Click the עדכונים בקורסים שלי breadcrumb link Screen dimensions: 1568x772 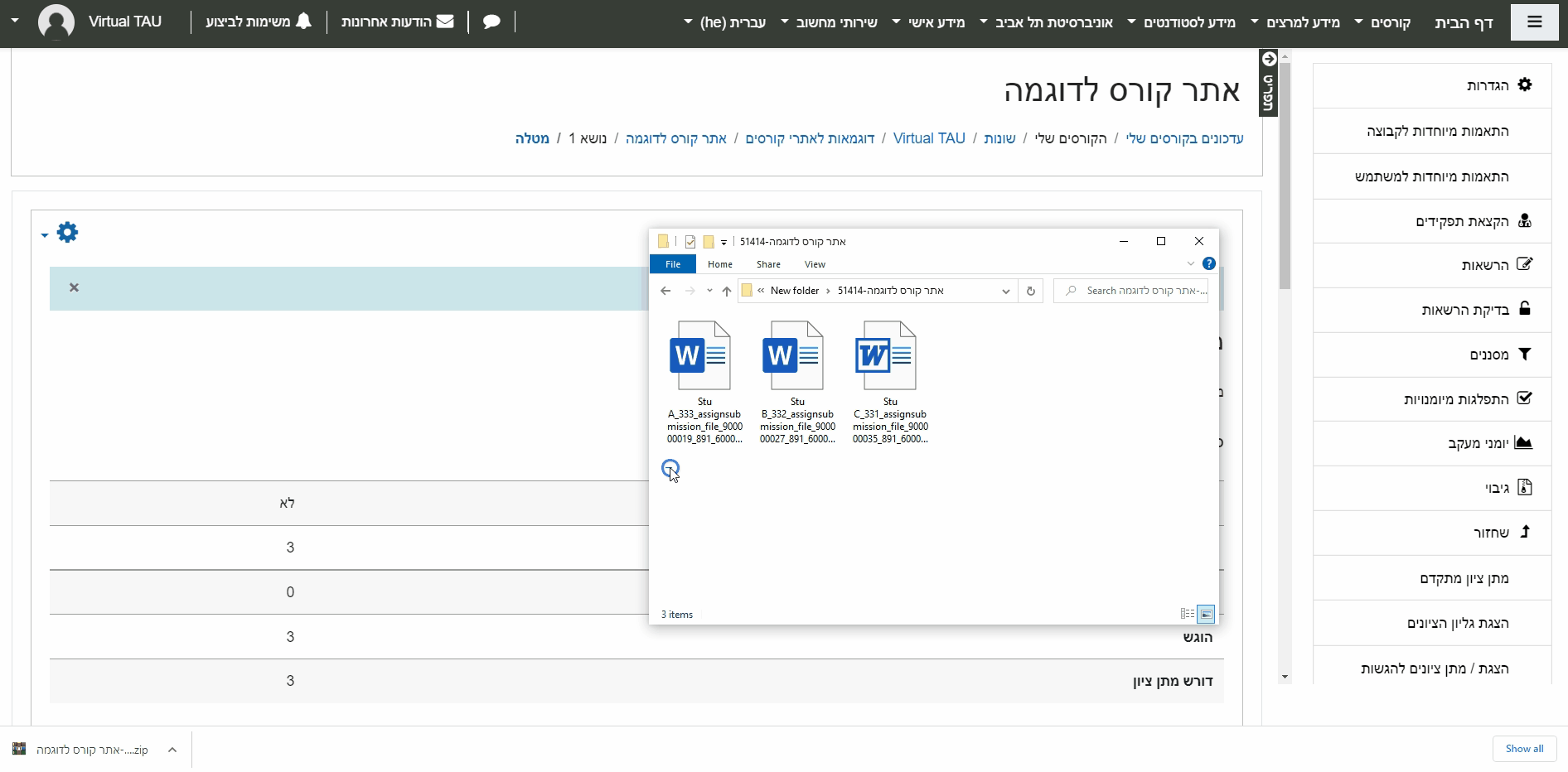coord(1184,138)
